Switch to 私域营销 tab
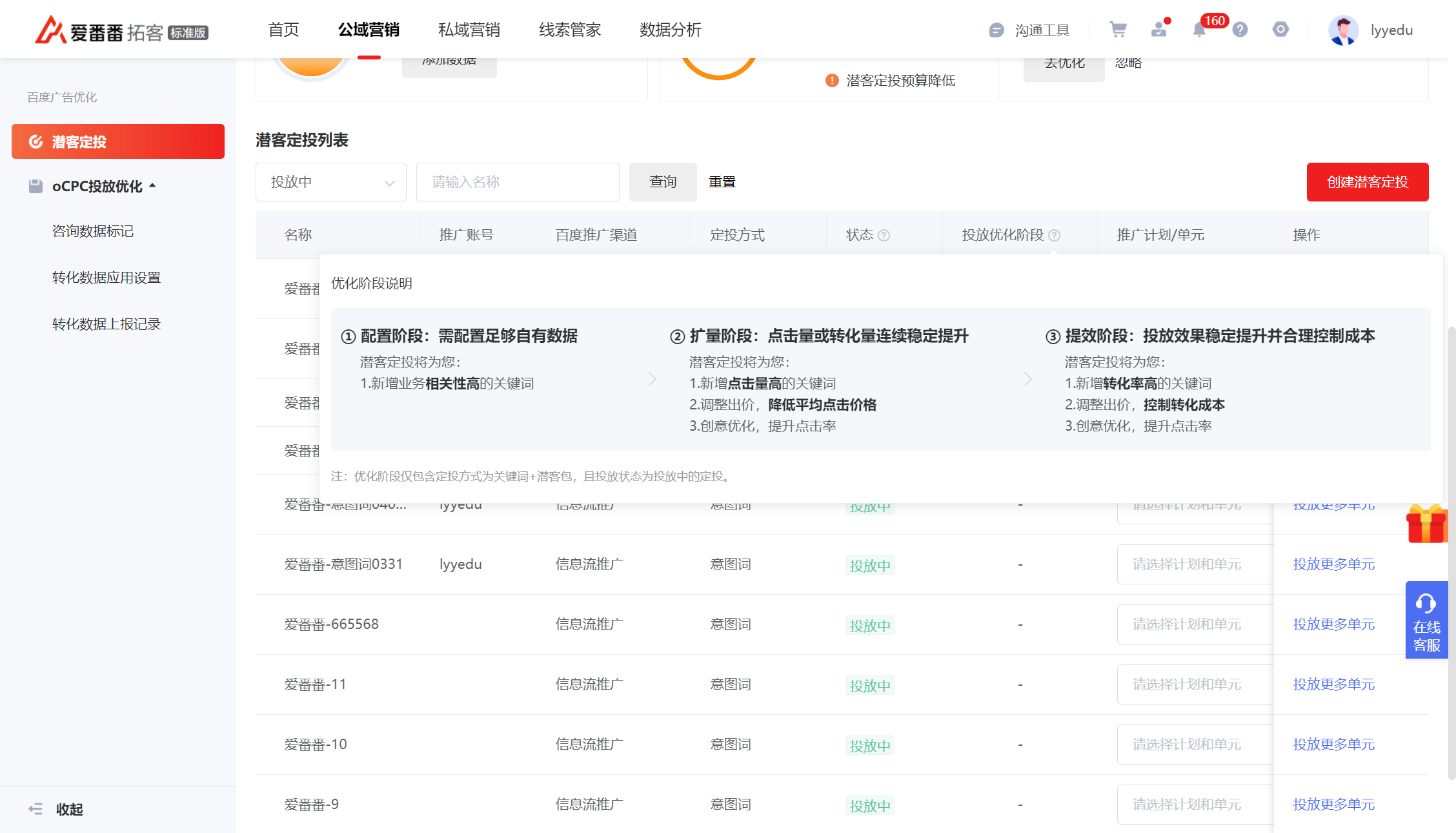The image size is (1456, 833). 469,30
